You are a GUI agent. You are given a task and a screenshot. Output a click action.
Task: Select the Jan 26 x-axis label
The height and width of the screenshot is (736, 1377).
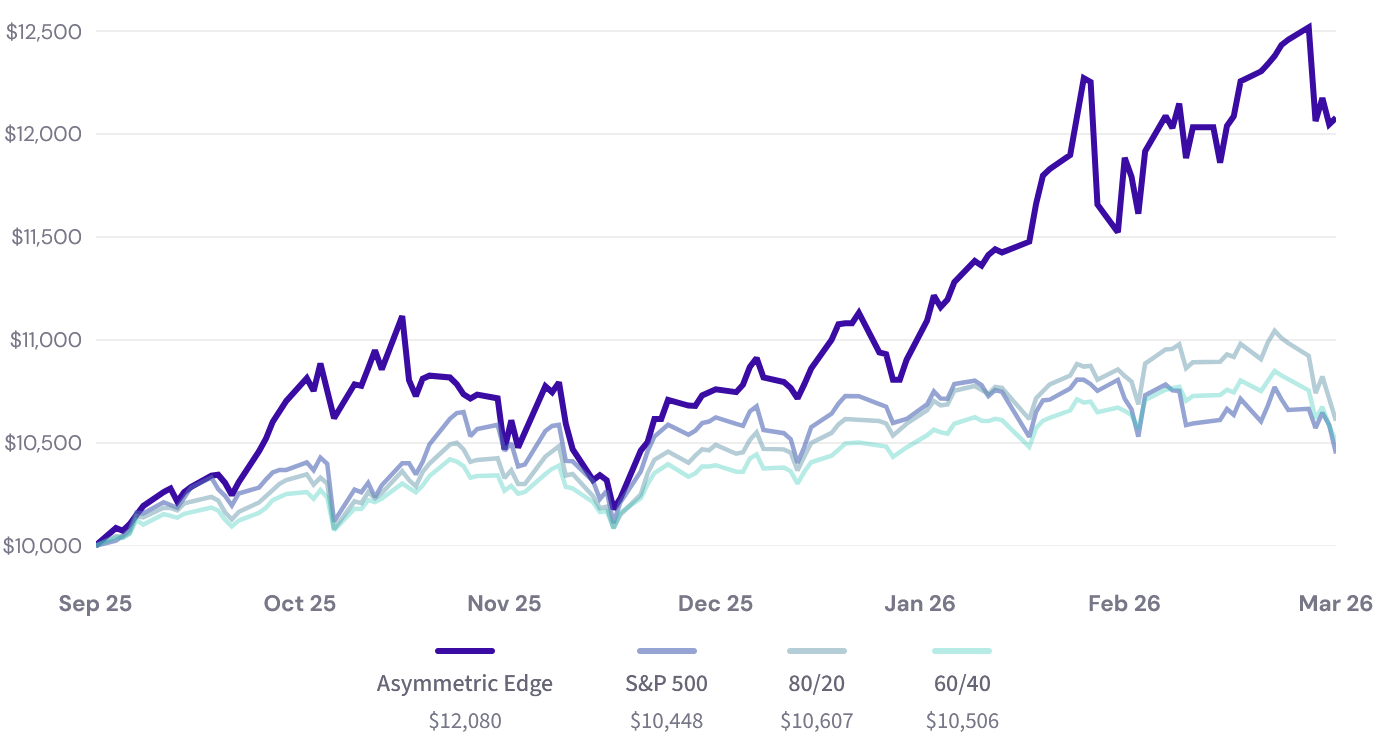pos(919,604)
